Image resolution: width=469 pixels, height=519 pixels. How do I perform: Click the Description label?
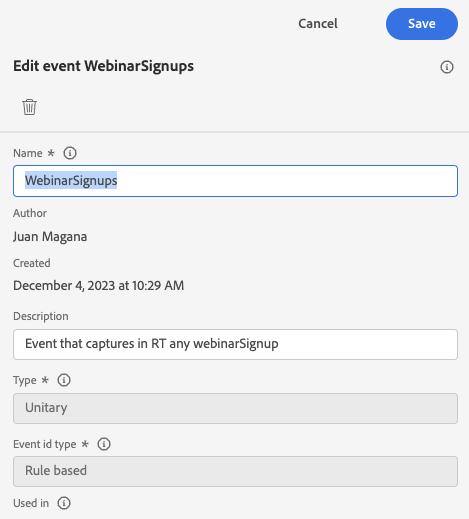click(41, 316)
